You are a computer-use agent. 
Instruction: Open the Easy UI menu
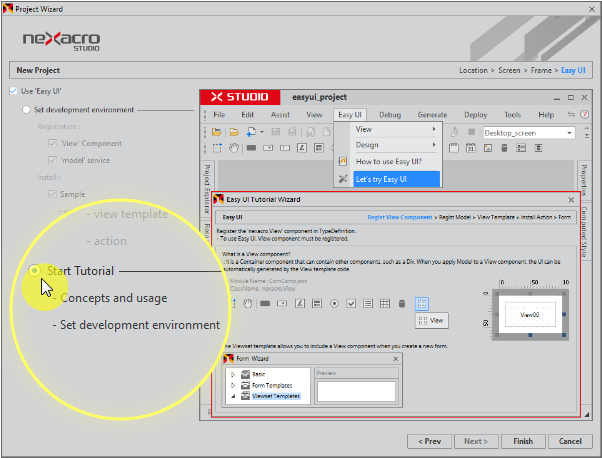pos(350,115)
